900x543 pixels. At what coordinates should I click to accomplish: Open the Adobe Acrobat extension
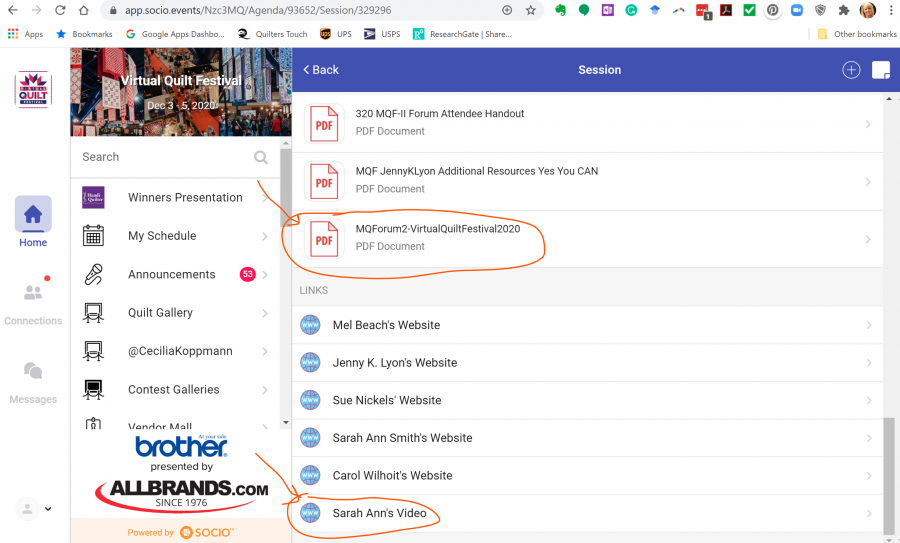(x=726, y=10)
